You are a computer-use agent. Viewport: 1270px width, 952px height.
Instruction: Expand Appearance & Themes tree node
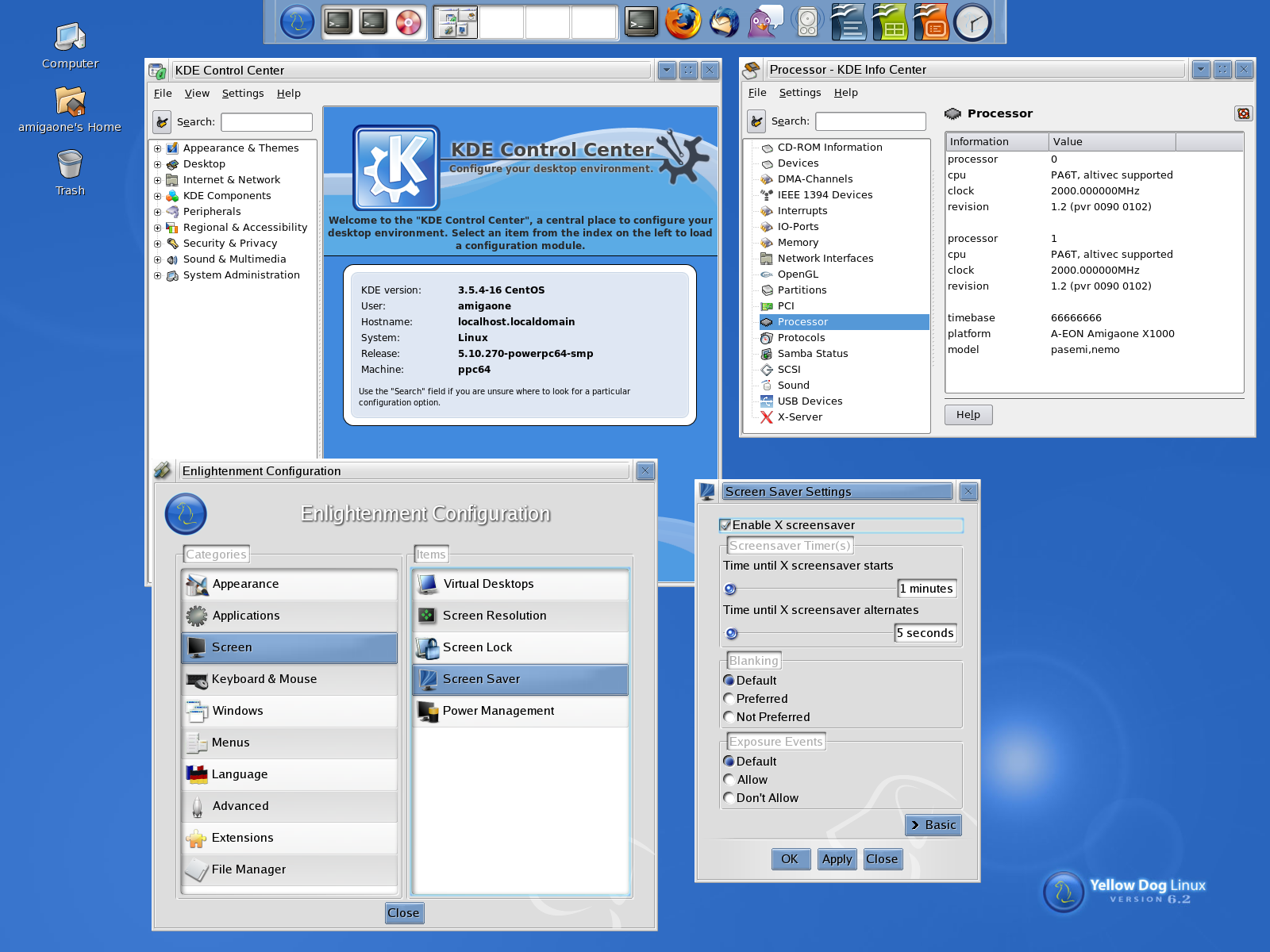click(x=157, y=148)
